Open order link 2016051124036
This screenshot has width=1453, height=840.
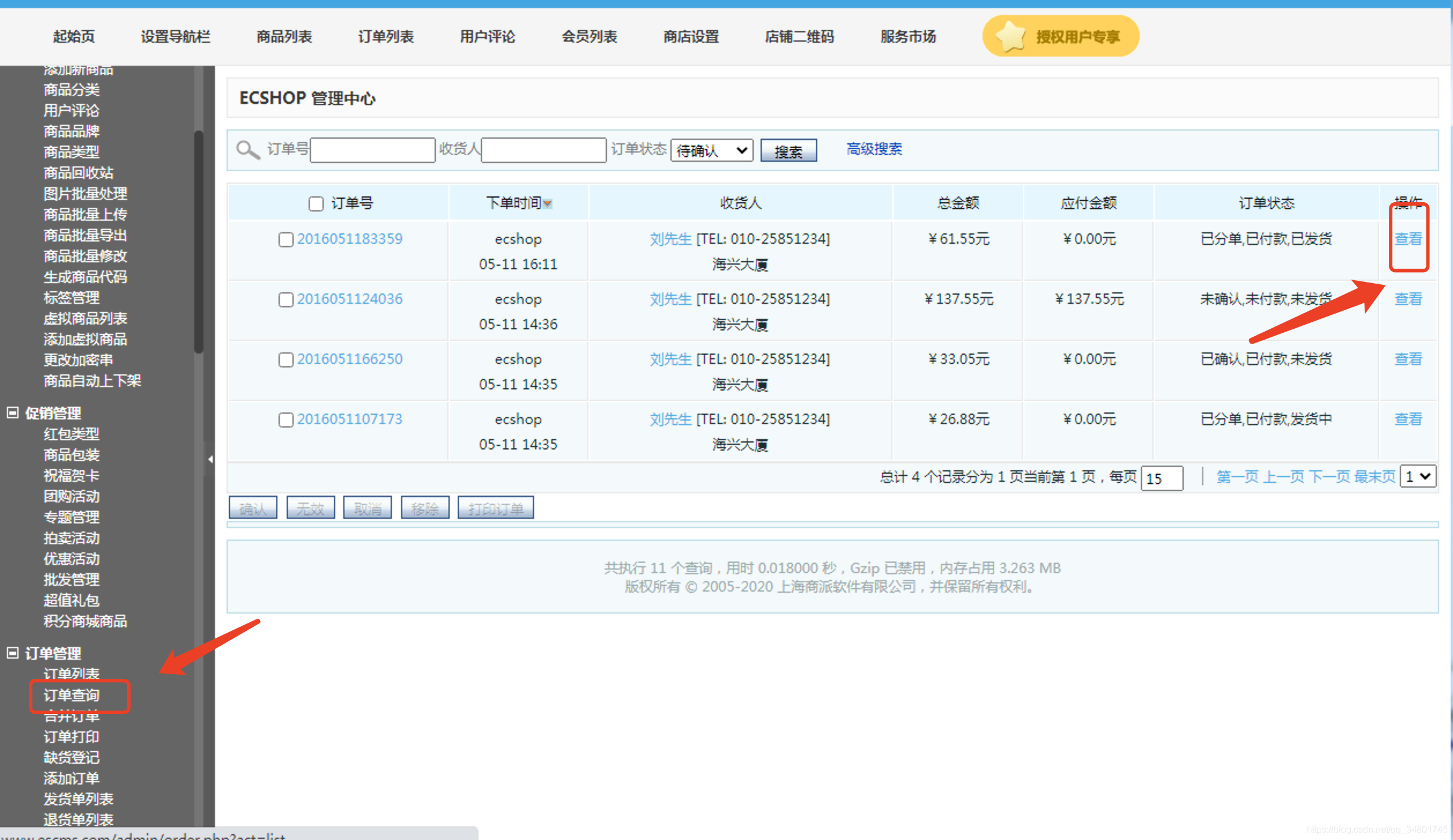click(350, 299)
